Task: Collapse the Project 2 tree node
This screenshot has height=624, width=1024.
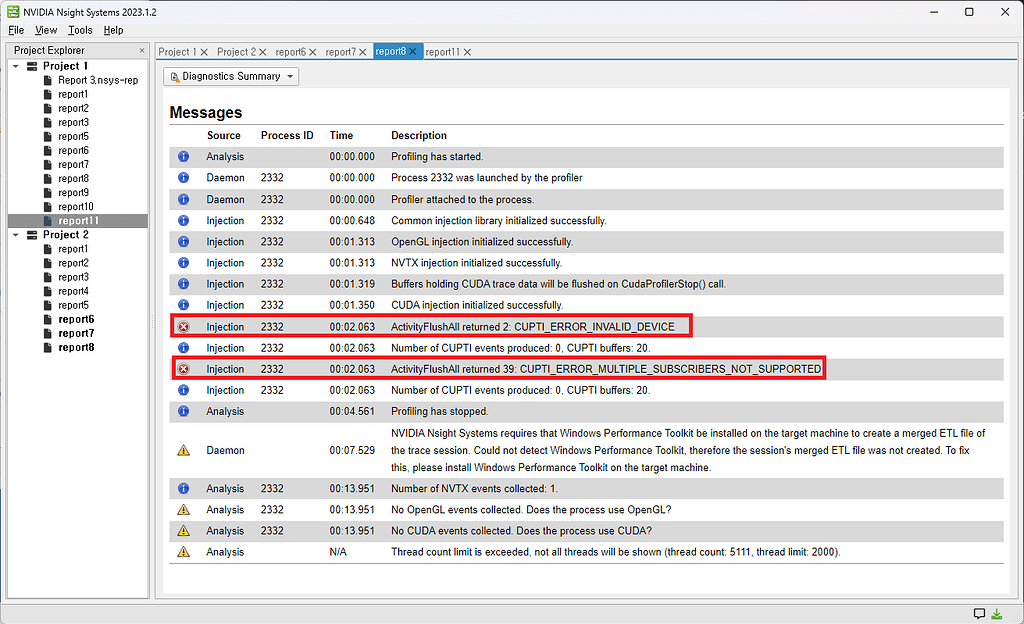Action: click(x=16, y=235)
